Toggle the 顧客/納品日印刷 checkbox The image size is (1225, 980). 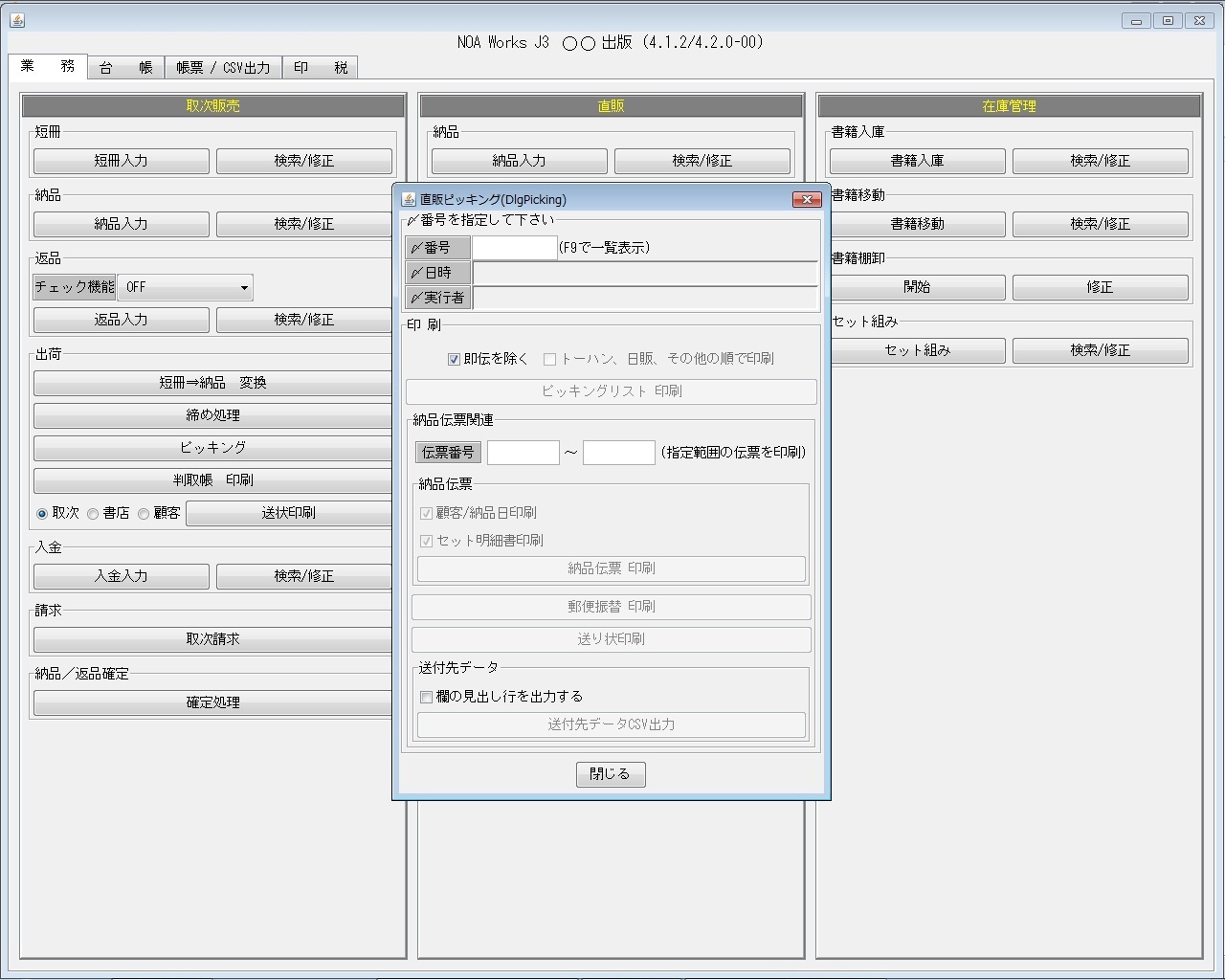click(x=426, y=513)
